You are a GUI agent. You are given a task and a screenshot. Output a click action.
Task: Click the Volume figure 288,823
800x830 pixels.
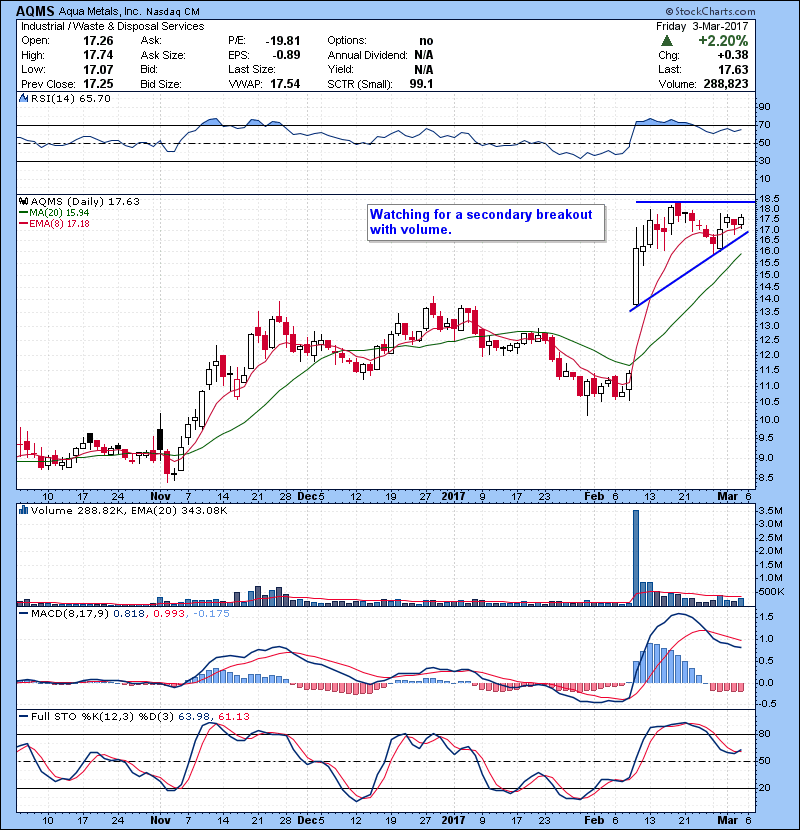pyautogui.click(x=726, y=84)
